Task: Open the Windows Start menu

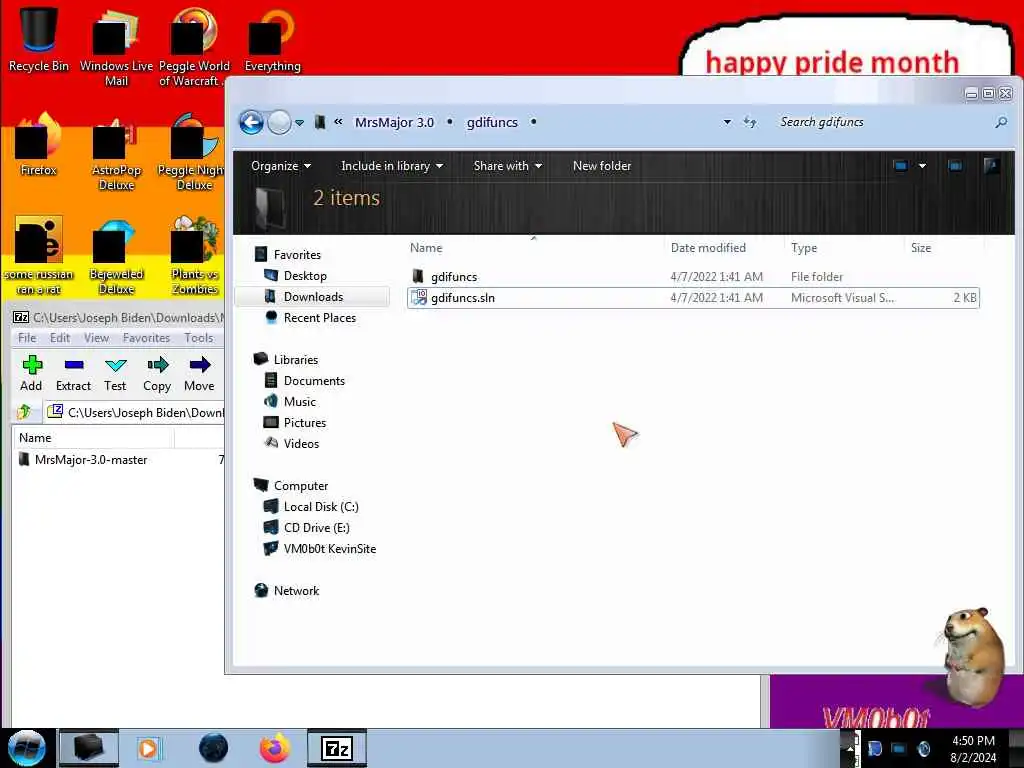Action: 26,748
